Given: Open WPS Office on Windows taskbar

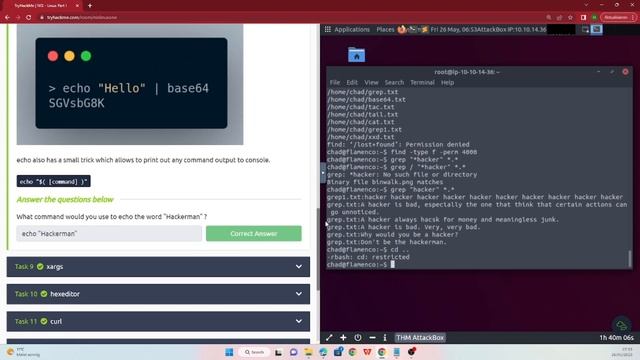Looking at the screenshot, I should point(367,352).
